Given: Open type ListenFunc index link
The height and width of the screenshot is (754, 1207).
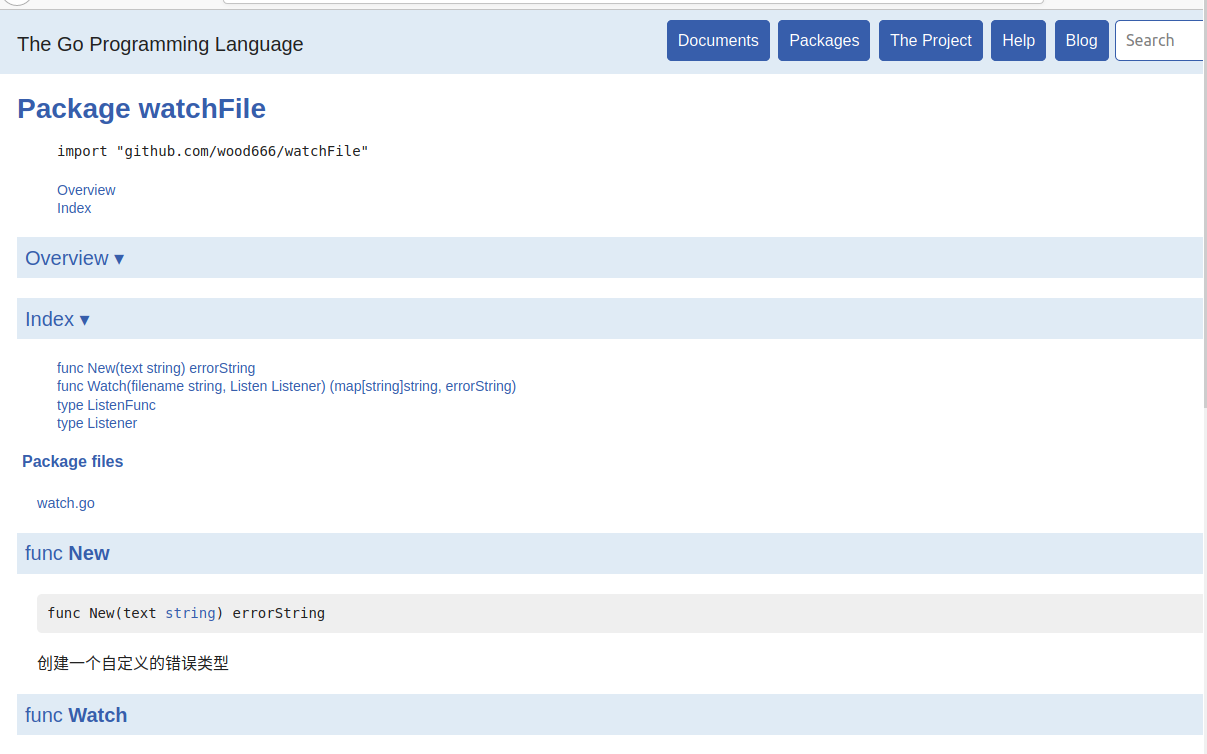Looking at the screenshot, I should click(x=106, y=405).
